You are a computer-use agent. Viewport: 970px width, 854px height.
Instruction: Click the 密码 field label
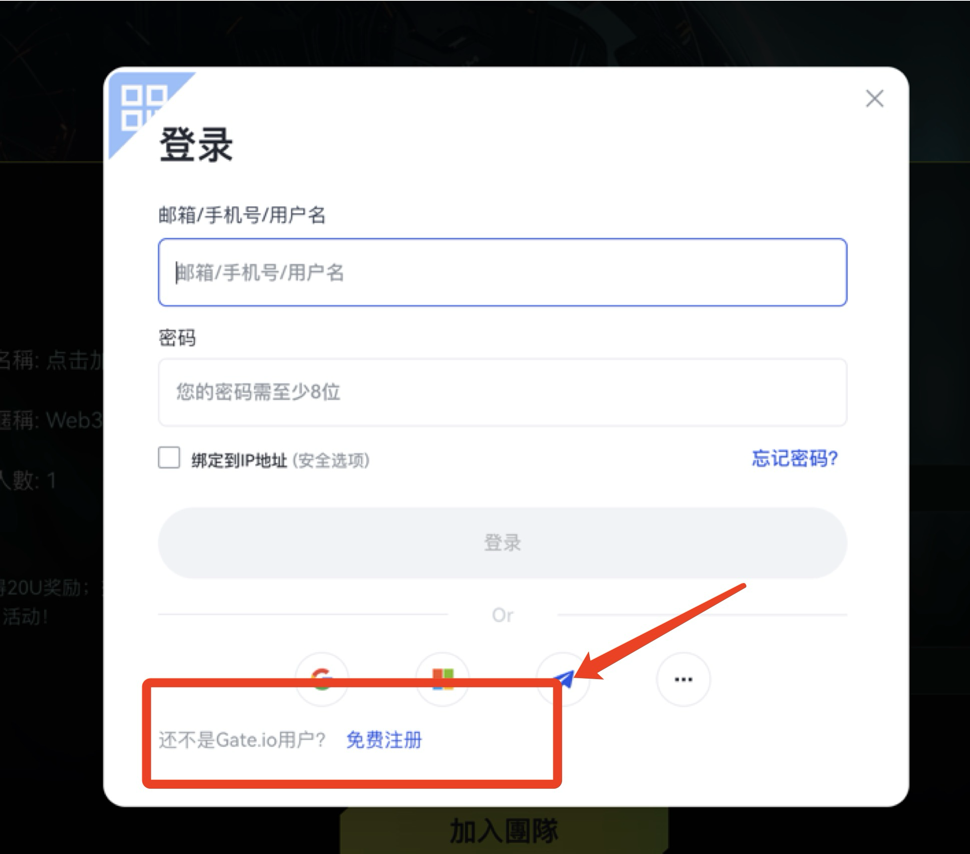[177, 338]
